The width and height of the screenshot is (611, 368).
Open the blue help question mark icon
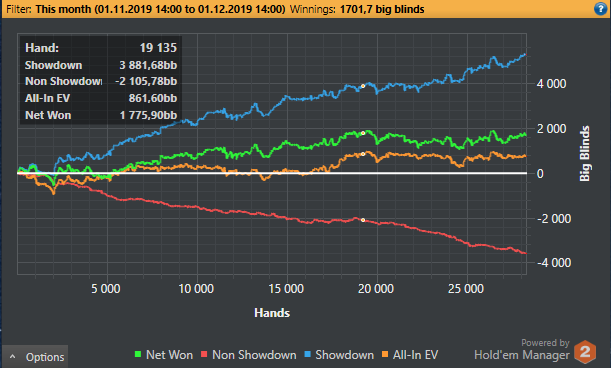tap(600, 9)
